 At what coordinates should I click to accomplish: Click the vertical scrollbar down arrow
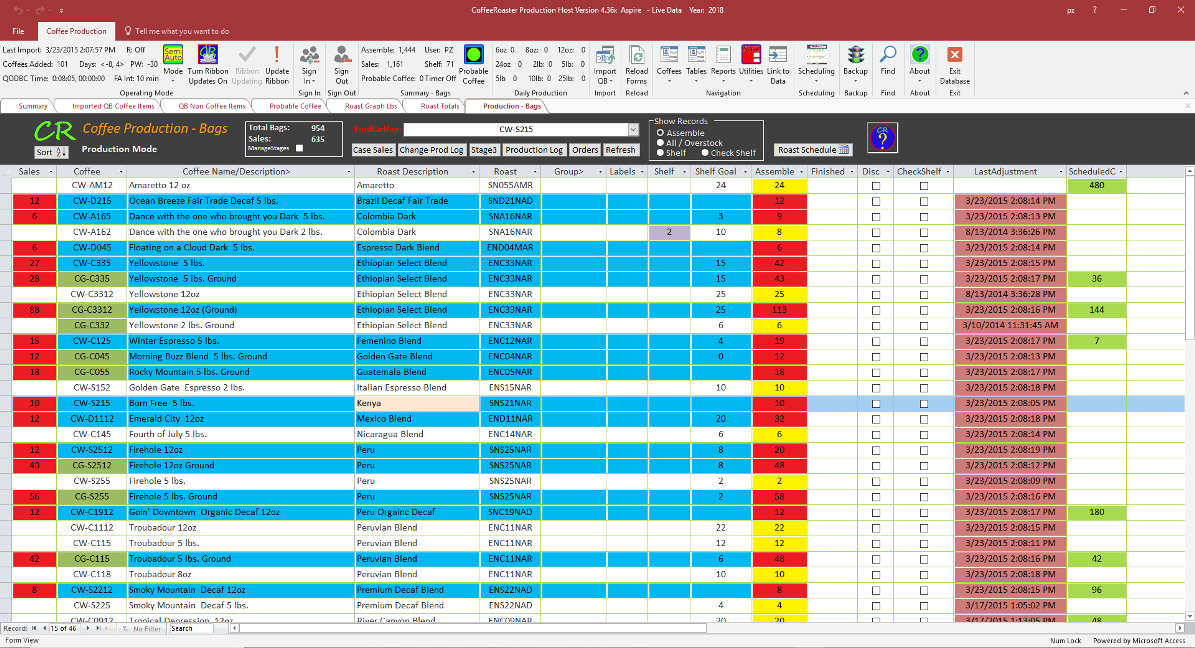tap(1189, 616)
